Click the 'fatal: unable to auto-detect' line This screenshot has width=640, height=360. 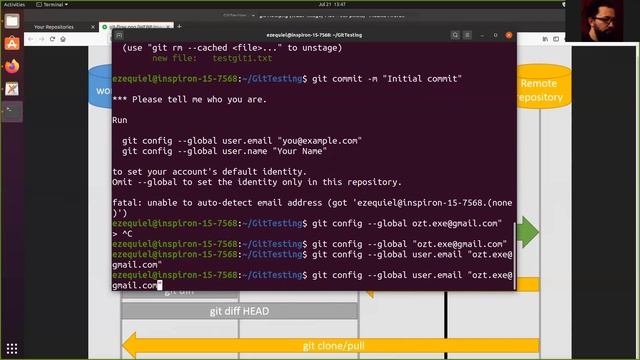[312, 203]
